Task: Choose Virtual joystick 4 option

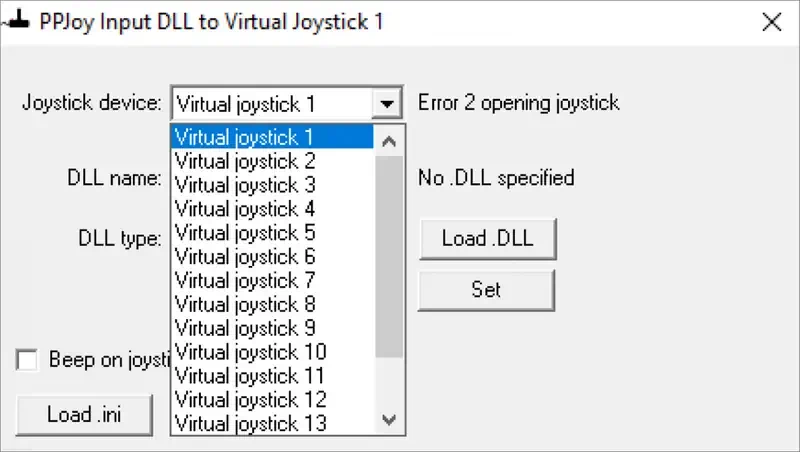Action: coord(245,208)
